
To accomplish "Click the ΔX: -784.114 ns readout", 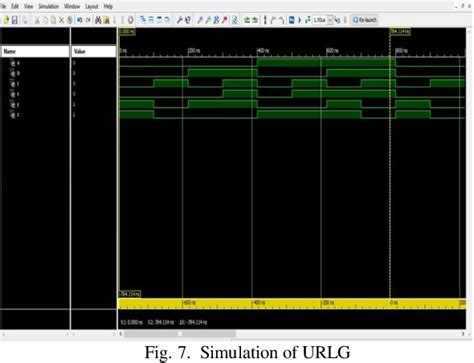I will (193, 322).
